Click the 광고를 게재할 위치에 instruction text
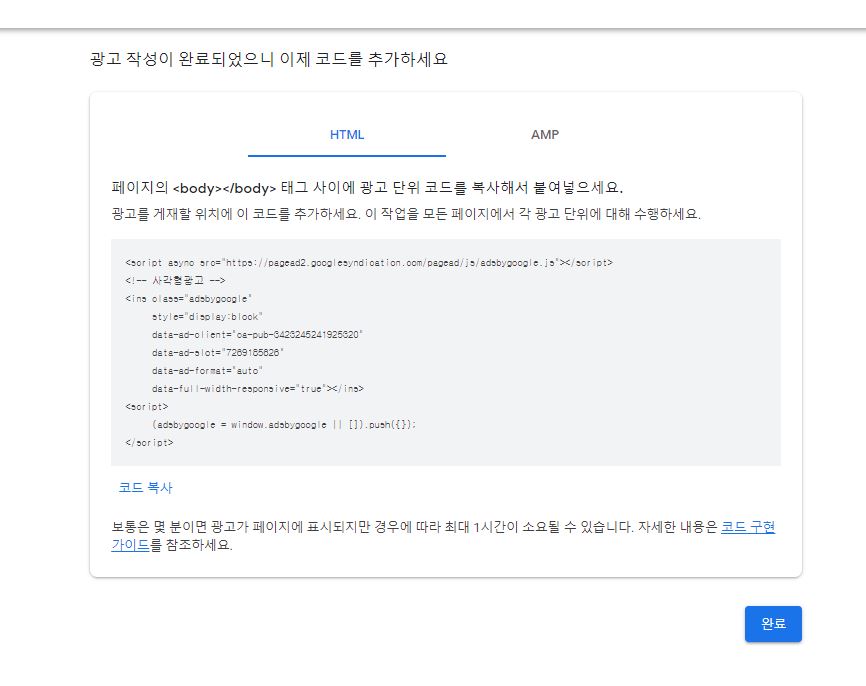 (x=406, y=214)
